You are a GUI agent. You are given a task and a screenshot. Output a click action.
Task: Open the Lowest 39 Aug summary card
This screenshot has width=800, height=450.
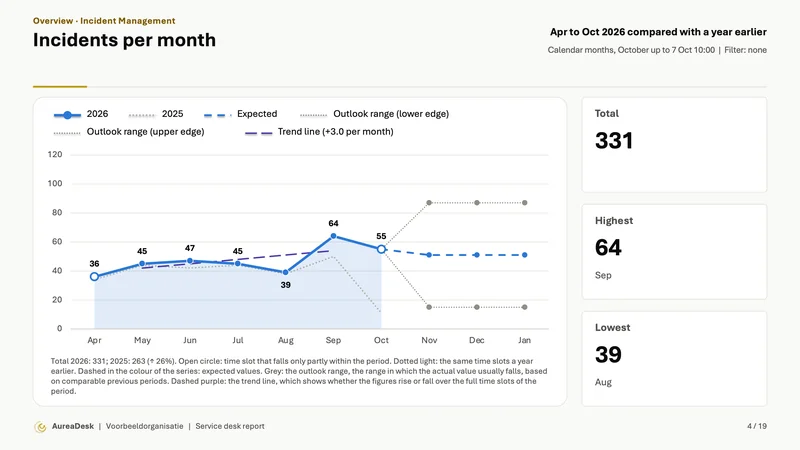[x=674, y=359]
